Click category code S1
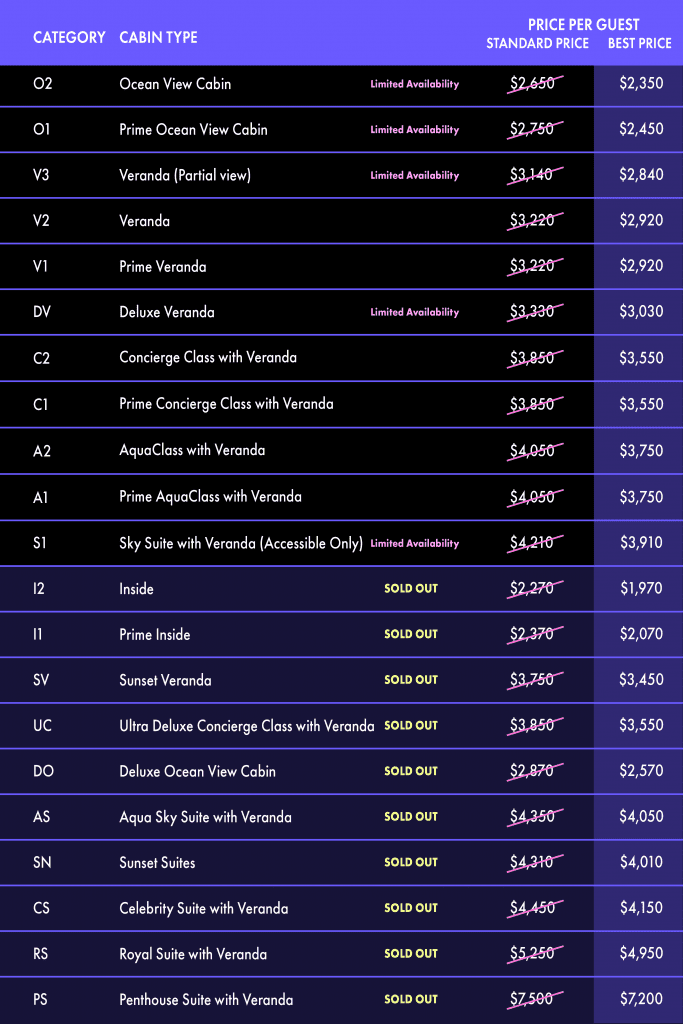 [41, 544]
